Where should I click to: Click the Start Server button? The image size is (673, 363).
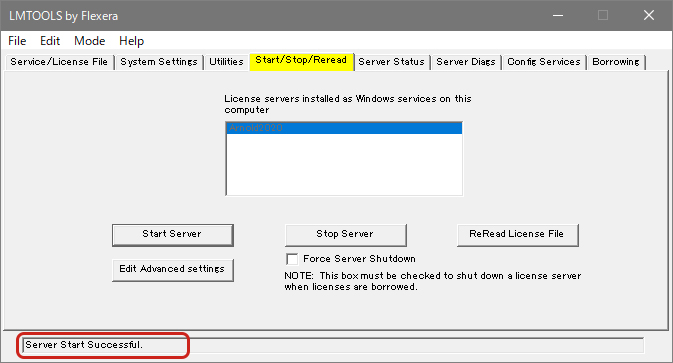(x=173, y=235)
